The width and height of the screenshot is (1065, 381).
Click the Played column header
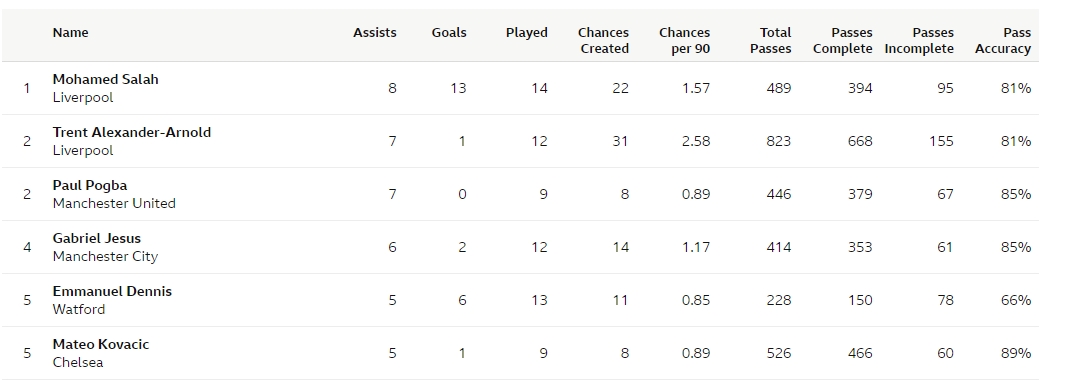coord(526,33)
